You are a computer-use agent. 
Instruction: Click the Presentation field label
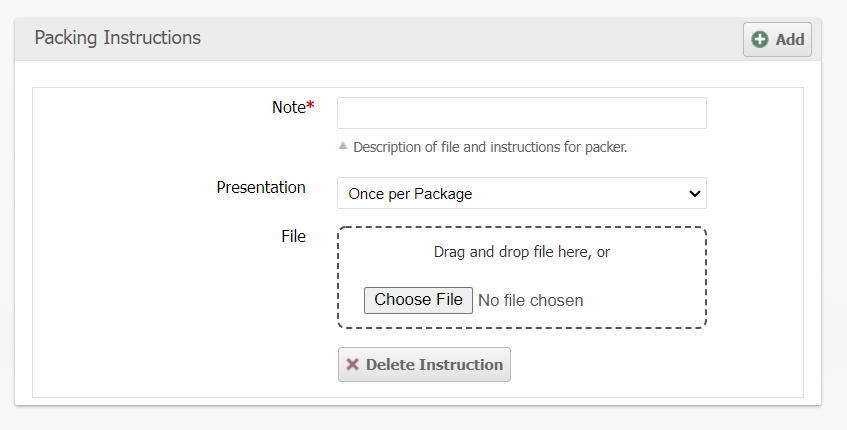(261, 187)
